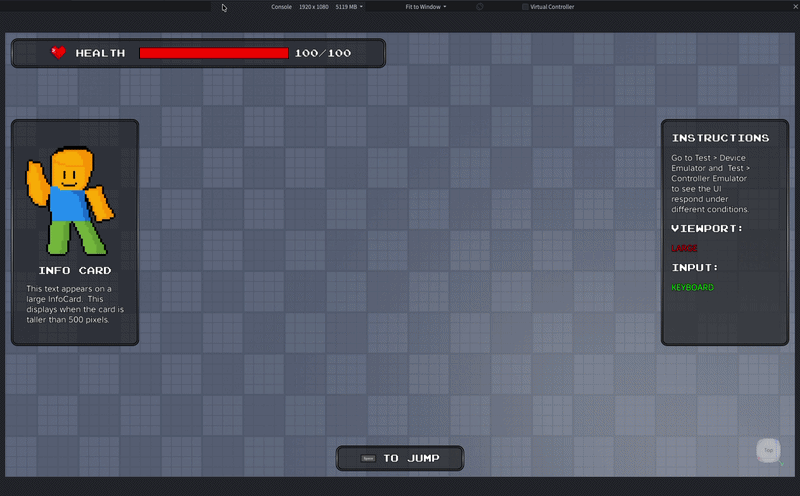Screen dimensions: 800x496
Task: Click the 1920 x 1080 resolution label
Action: click(x=313, y=7)
